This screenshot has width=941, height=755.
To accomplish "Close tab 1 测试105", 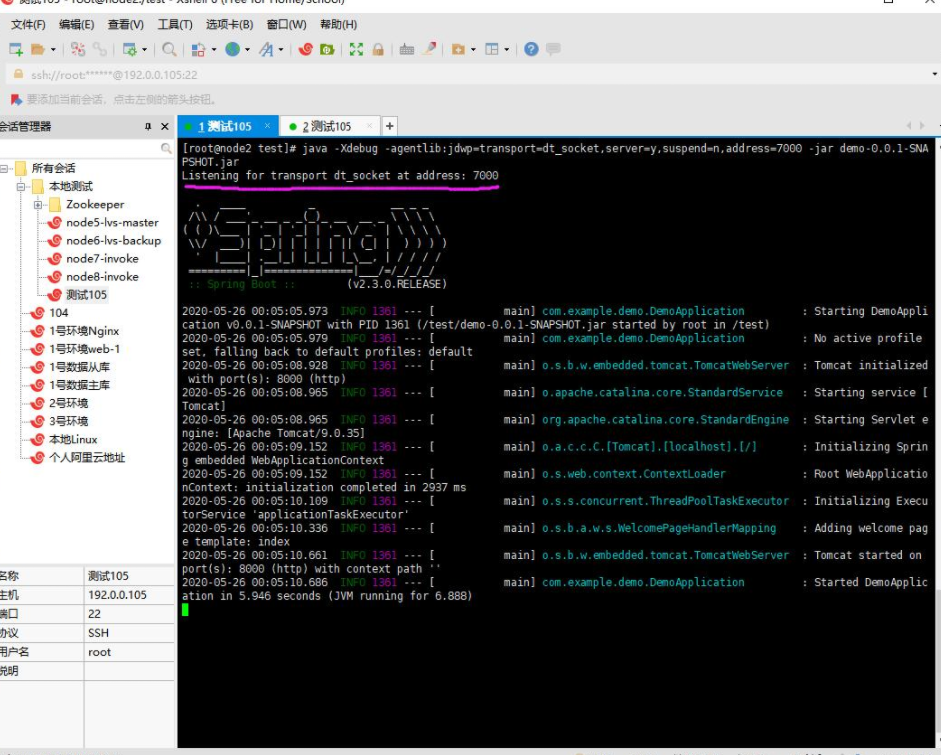I will tap(268, 126).
